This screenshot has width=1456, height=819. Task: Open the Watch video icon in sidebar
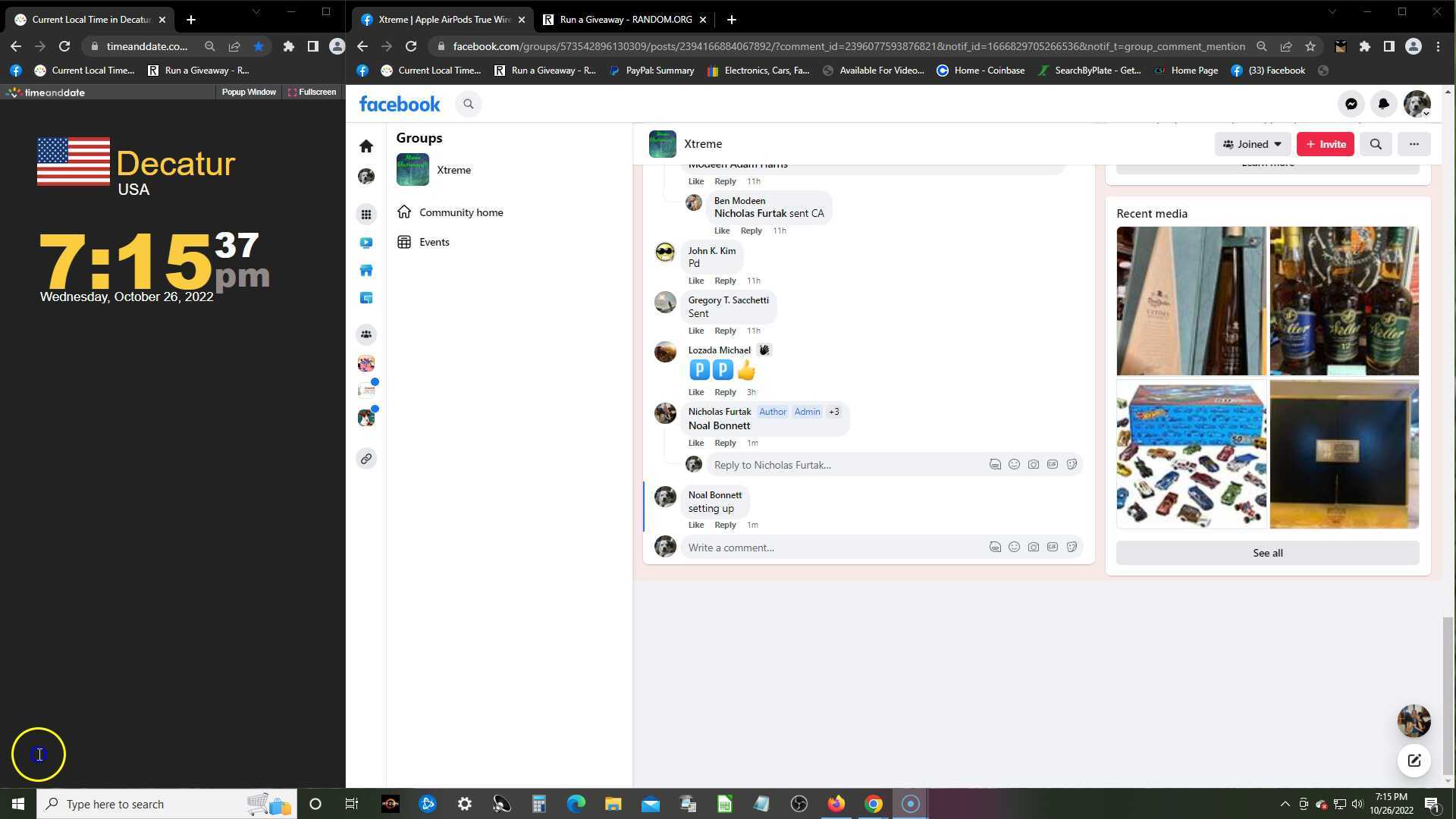click(x=366, y=243)
